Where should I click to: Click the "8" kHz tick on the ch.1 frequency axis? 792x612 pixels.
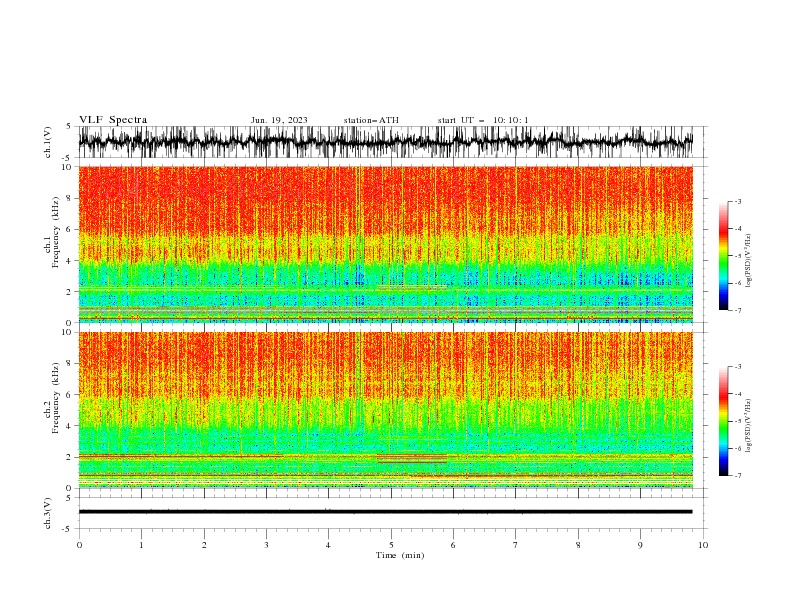69,198
